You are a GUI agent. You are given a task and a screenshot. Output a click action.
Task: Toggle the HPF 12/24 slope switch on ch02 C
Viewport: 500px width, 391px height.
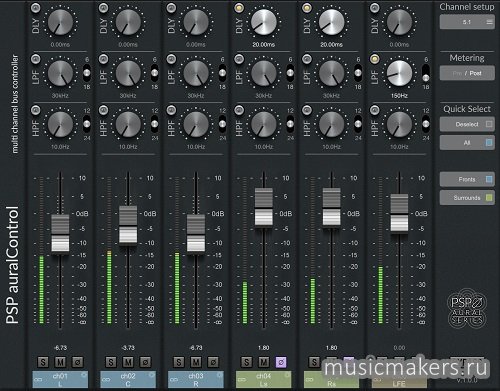click(x=154, y=124)
